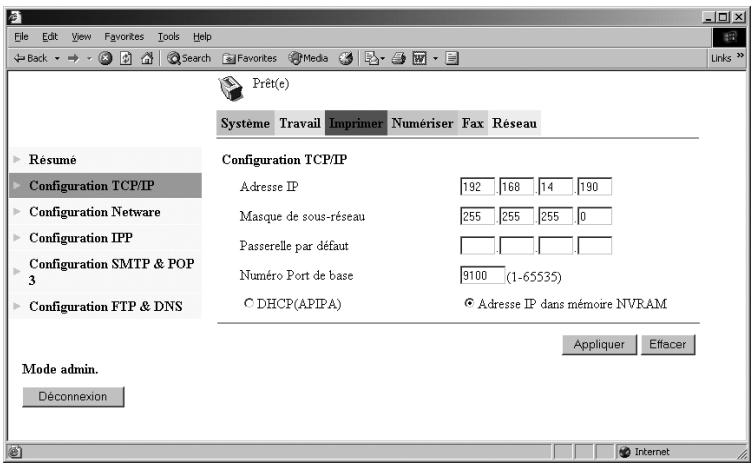This screenshot has height=465, width=754.
Task: Click the IP address field containing 168
Action: [x=516, y=187]
